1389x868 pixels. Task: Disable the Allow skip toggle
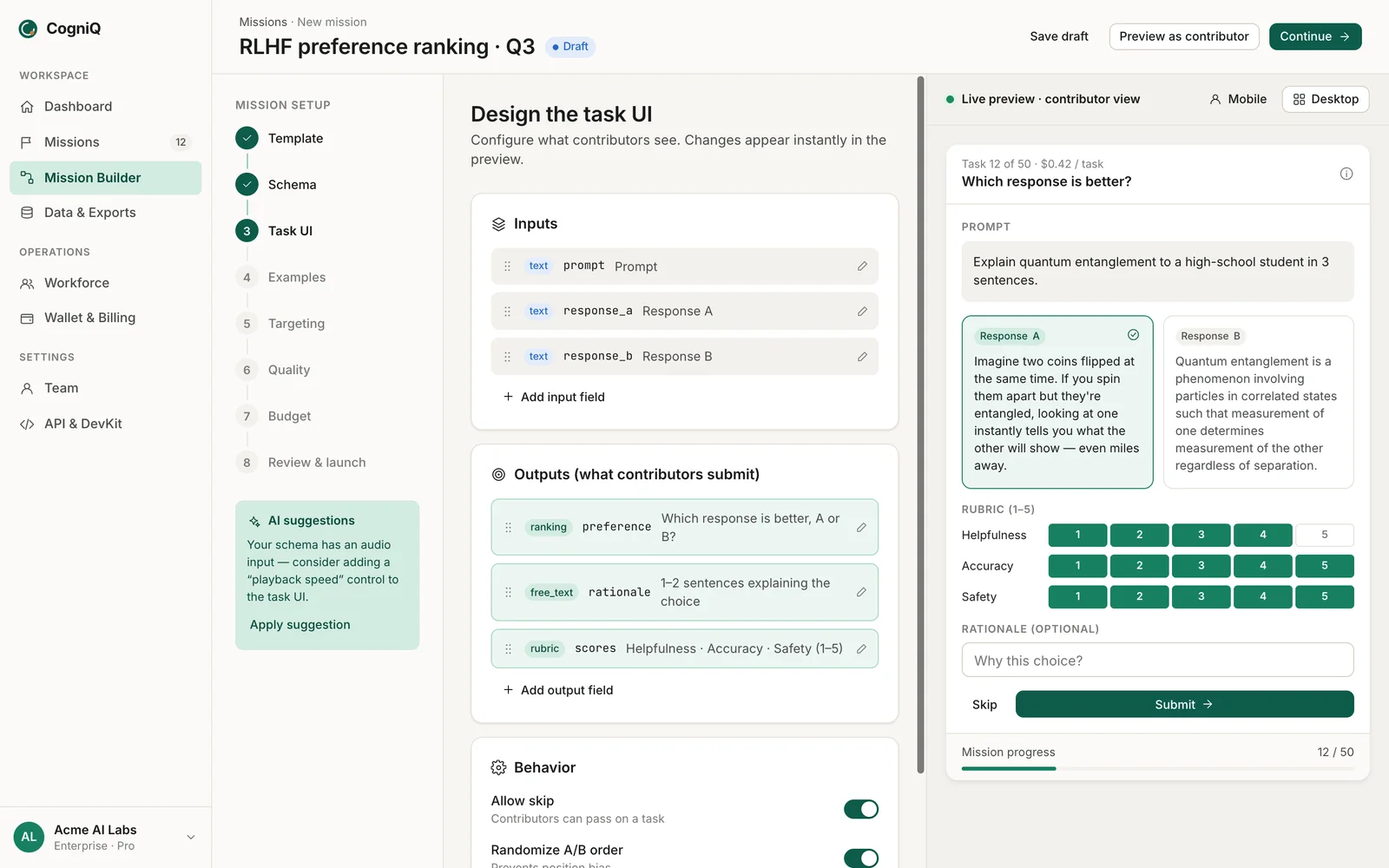pos(861,809)
